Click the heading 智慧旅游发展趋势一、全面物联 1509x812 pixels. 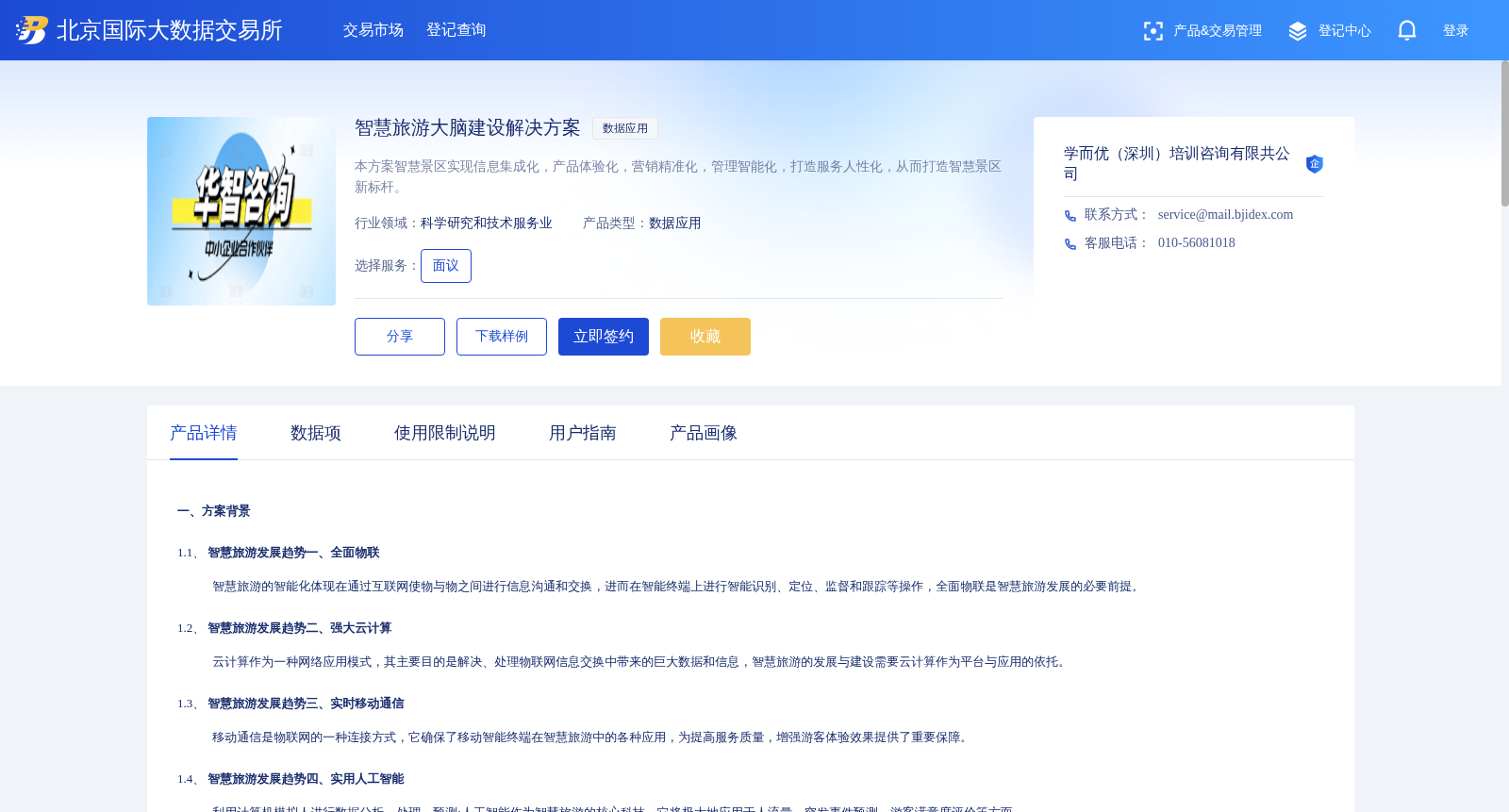click(x=293, y=553)
